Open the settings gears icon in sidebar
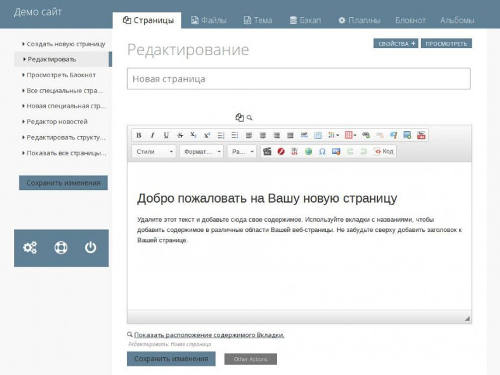 (30, 248)
